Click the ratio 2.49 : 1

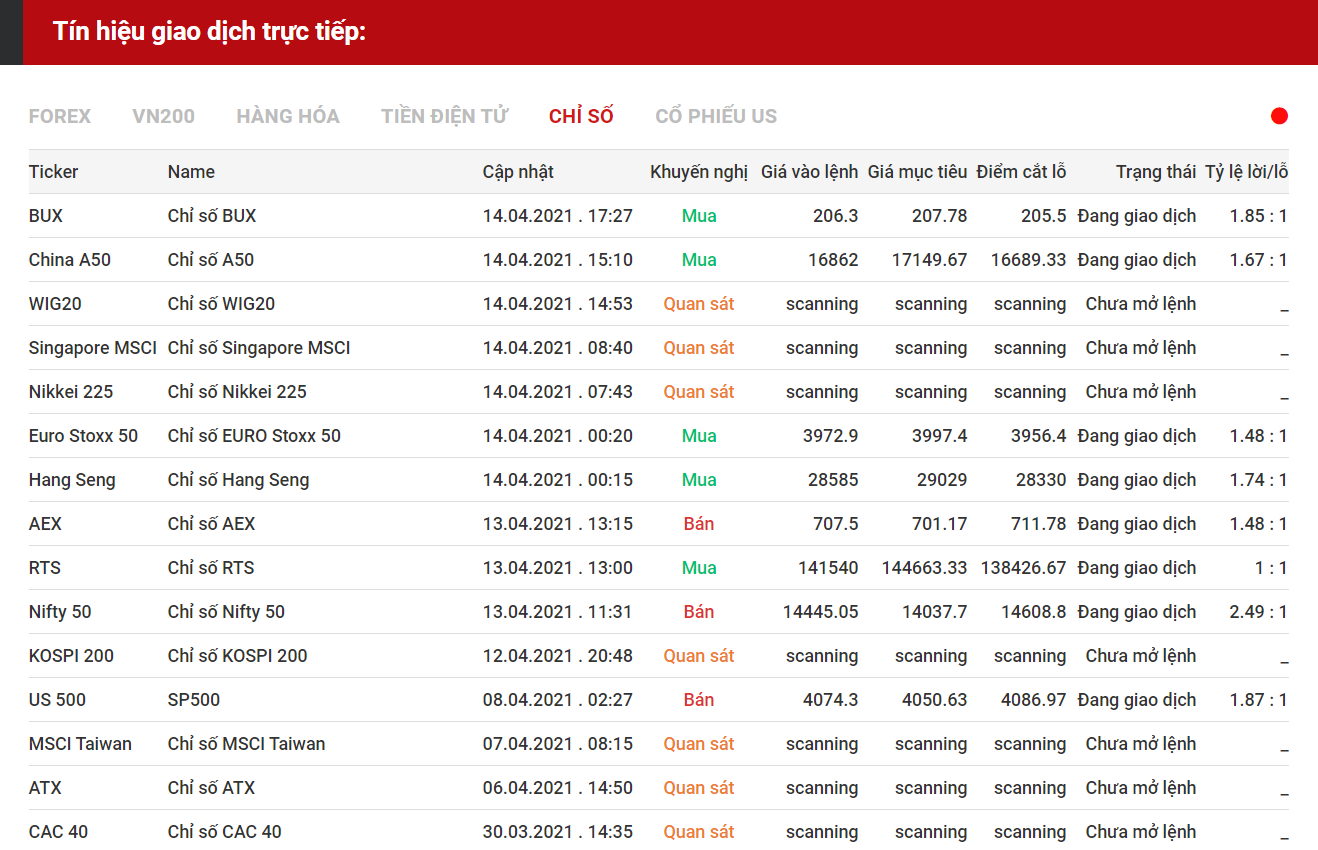pyautogui.click(x=1259, y=612)
